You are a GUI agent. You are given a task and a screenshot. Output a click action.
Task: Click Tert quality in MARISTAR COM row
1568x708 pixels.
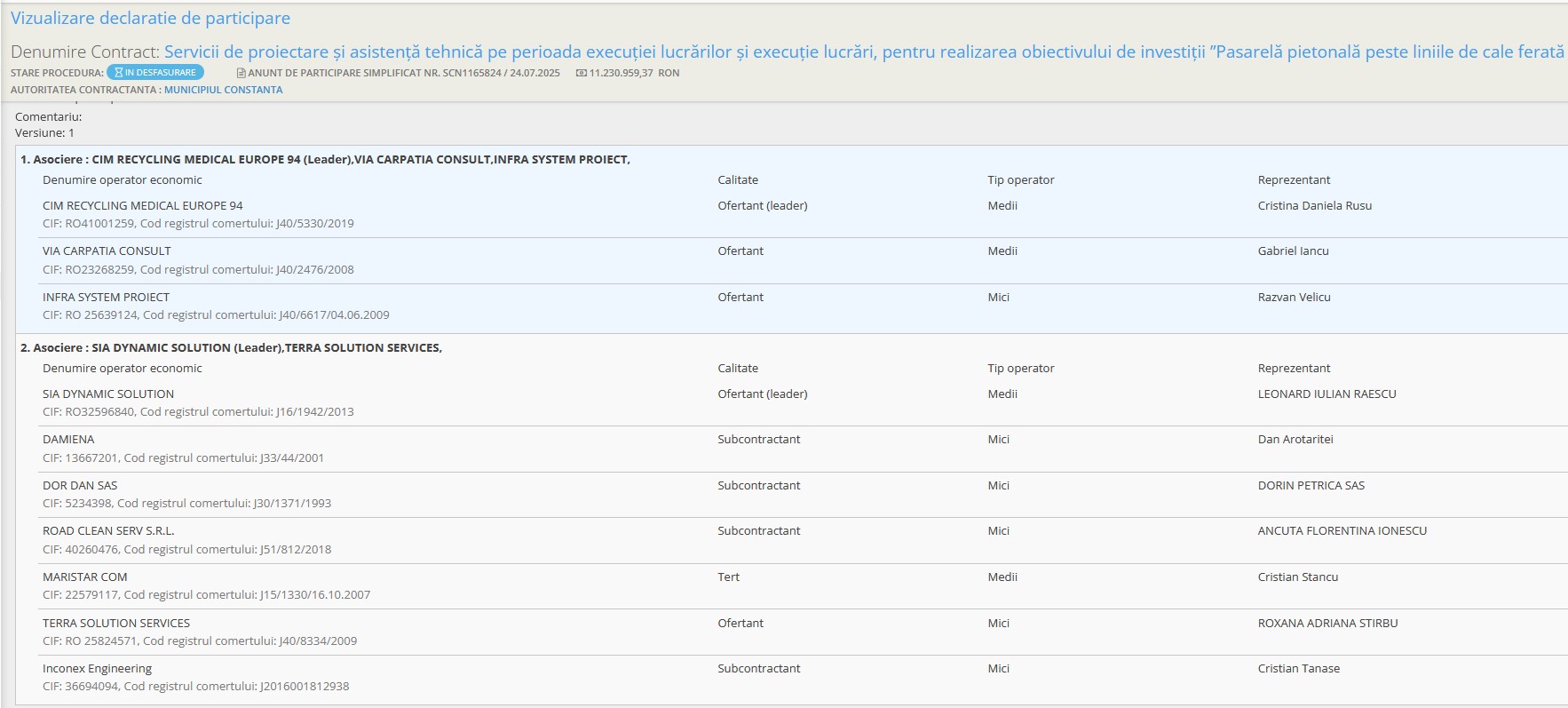(x=729, y=577)
